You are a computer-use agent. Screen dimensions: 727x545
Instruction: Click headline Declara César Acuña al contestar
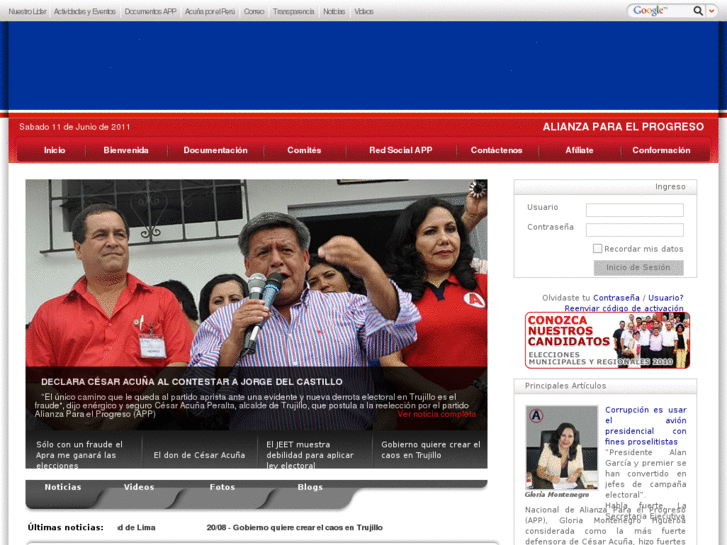click(x=191, y=382)
